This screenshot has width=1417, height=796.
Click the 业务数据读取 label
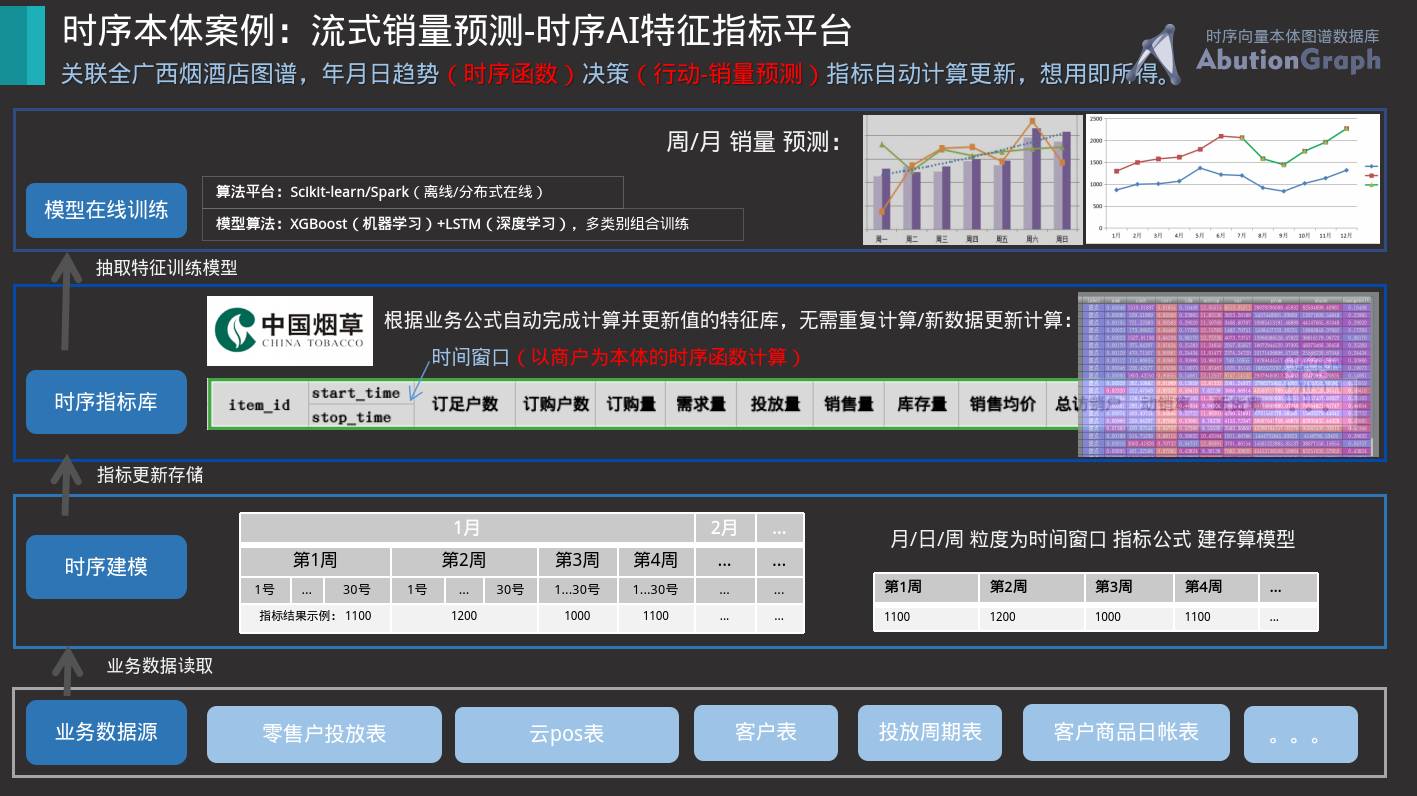coord(160,665)
